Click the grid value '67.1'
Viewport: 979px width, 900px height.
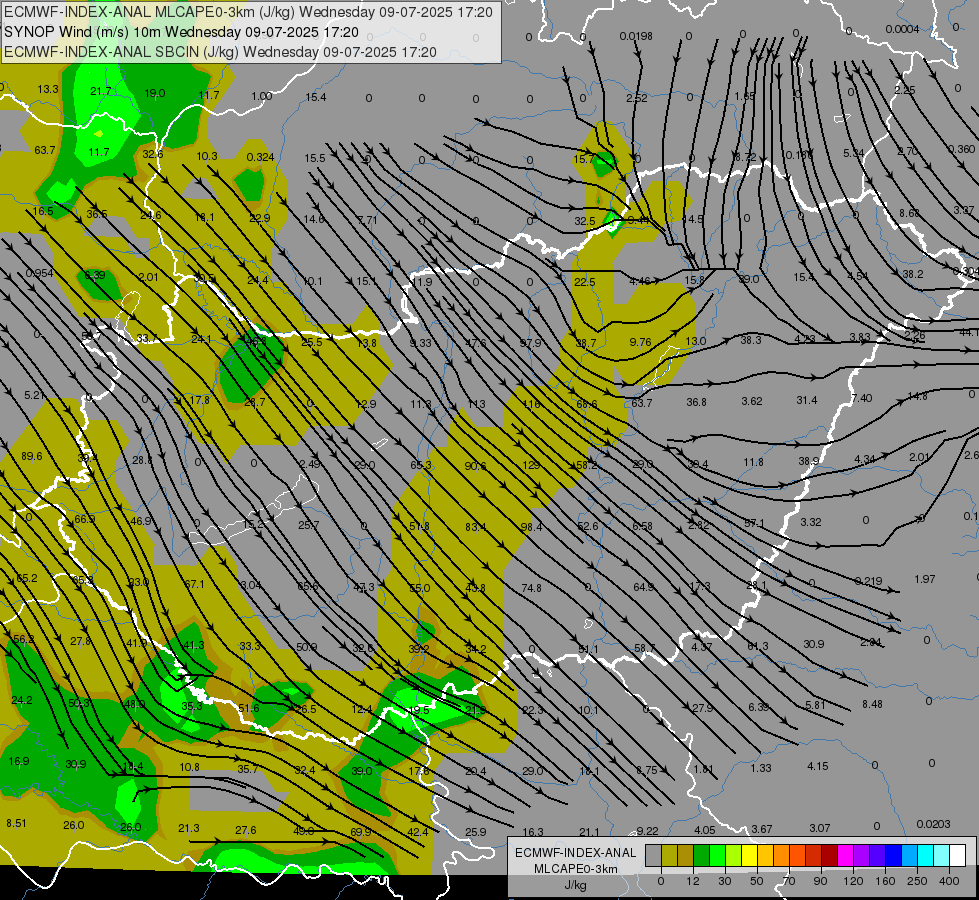point(194,584)
